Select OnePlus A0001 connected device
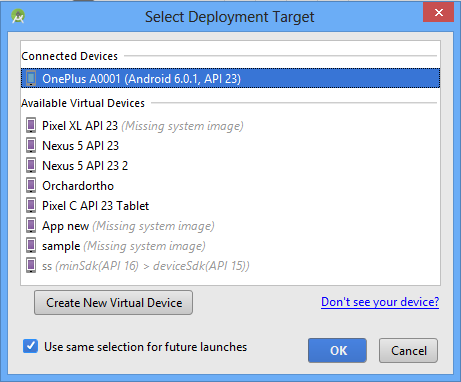Viewport: 461px width, 382px height. (230, 78)
